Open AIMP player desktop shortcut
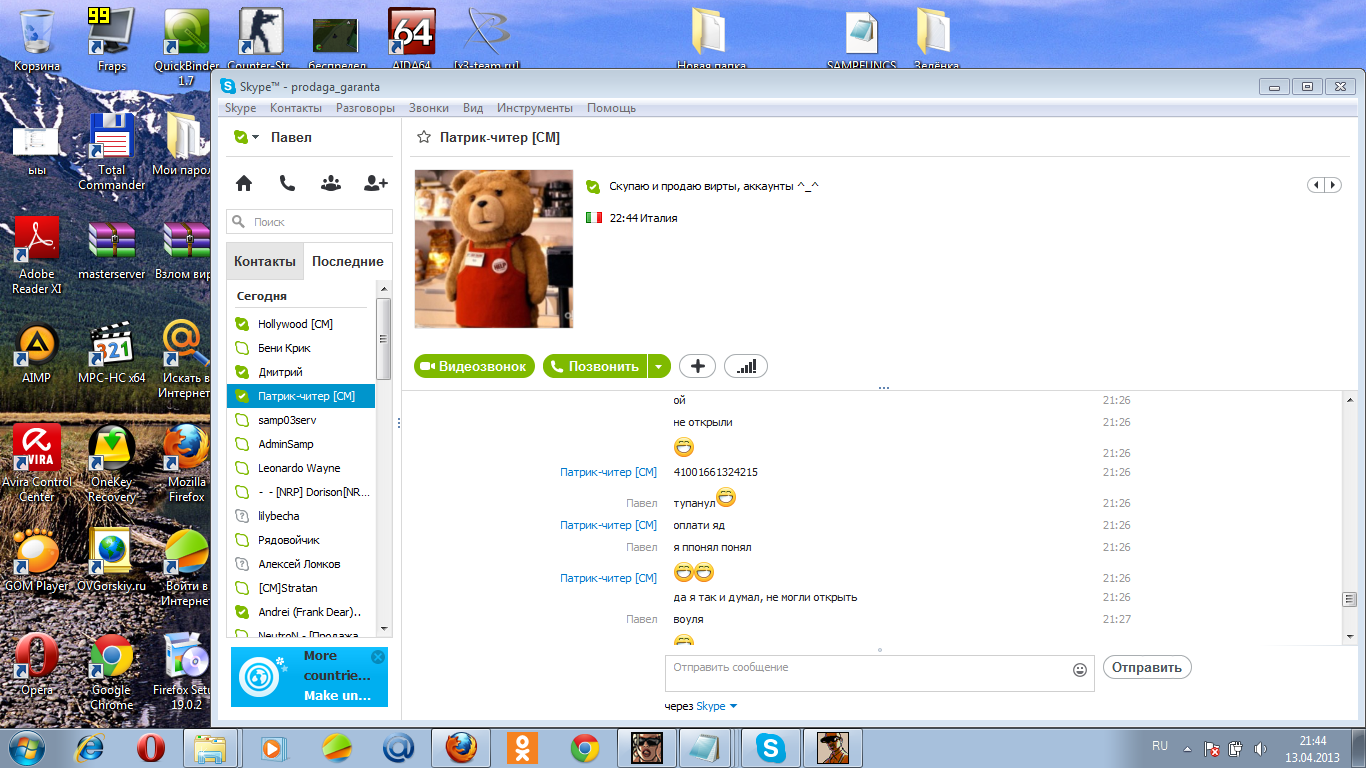This screenshot has width=1366, height=768. (x=37, y=353)
